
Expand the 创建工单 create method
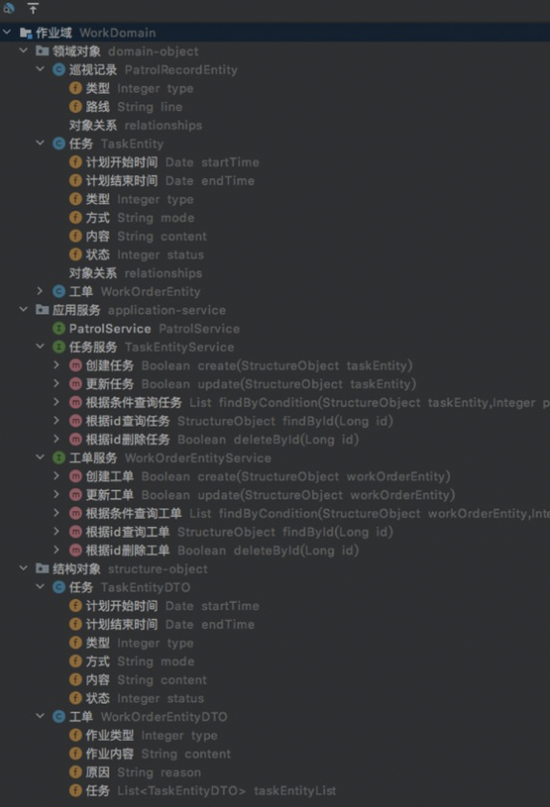coord(57,476)
